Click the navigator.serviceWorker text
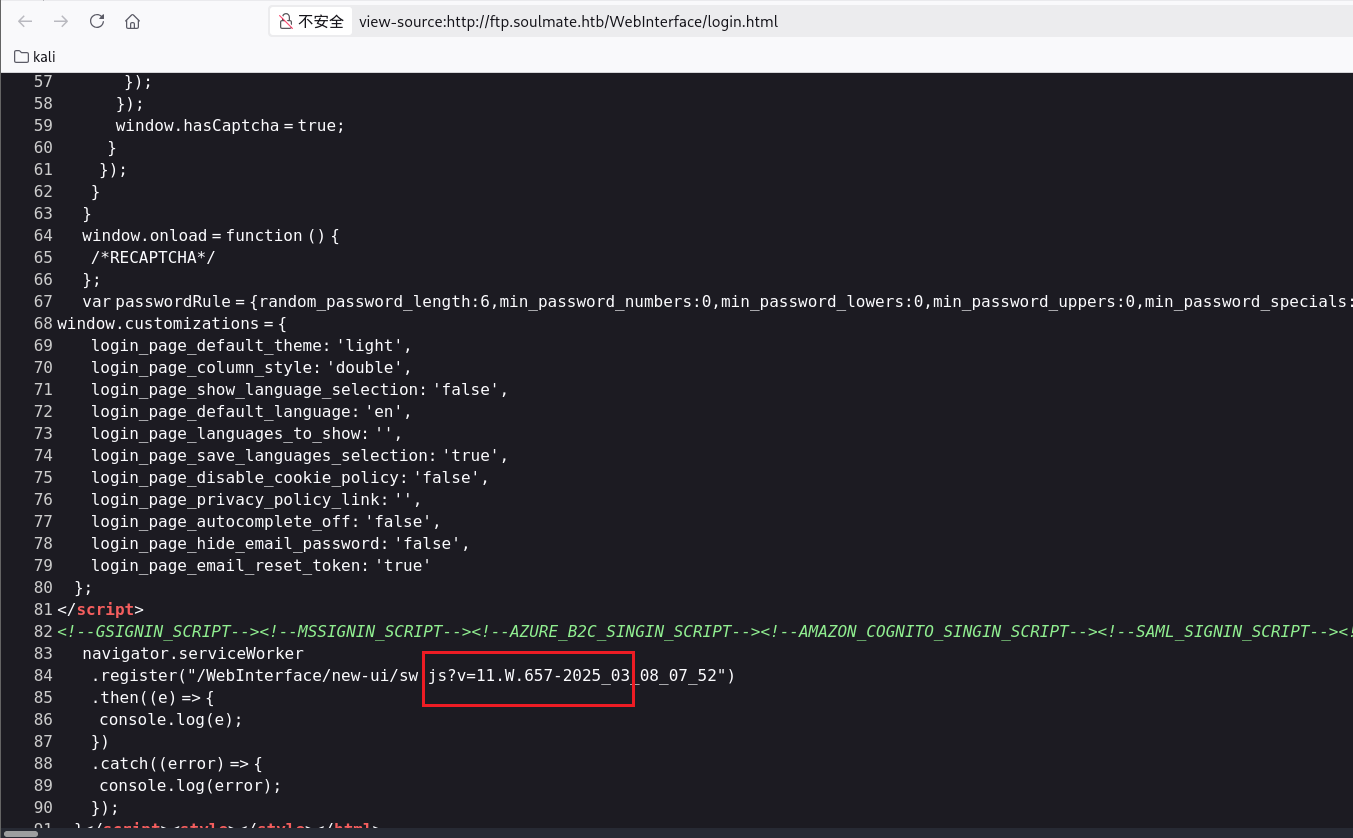 (192, 654)
